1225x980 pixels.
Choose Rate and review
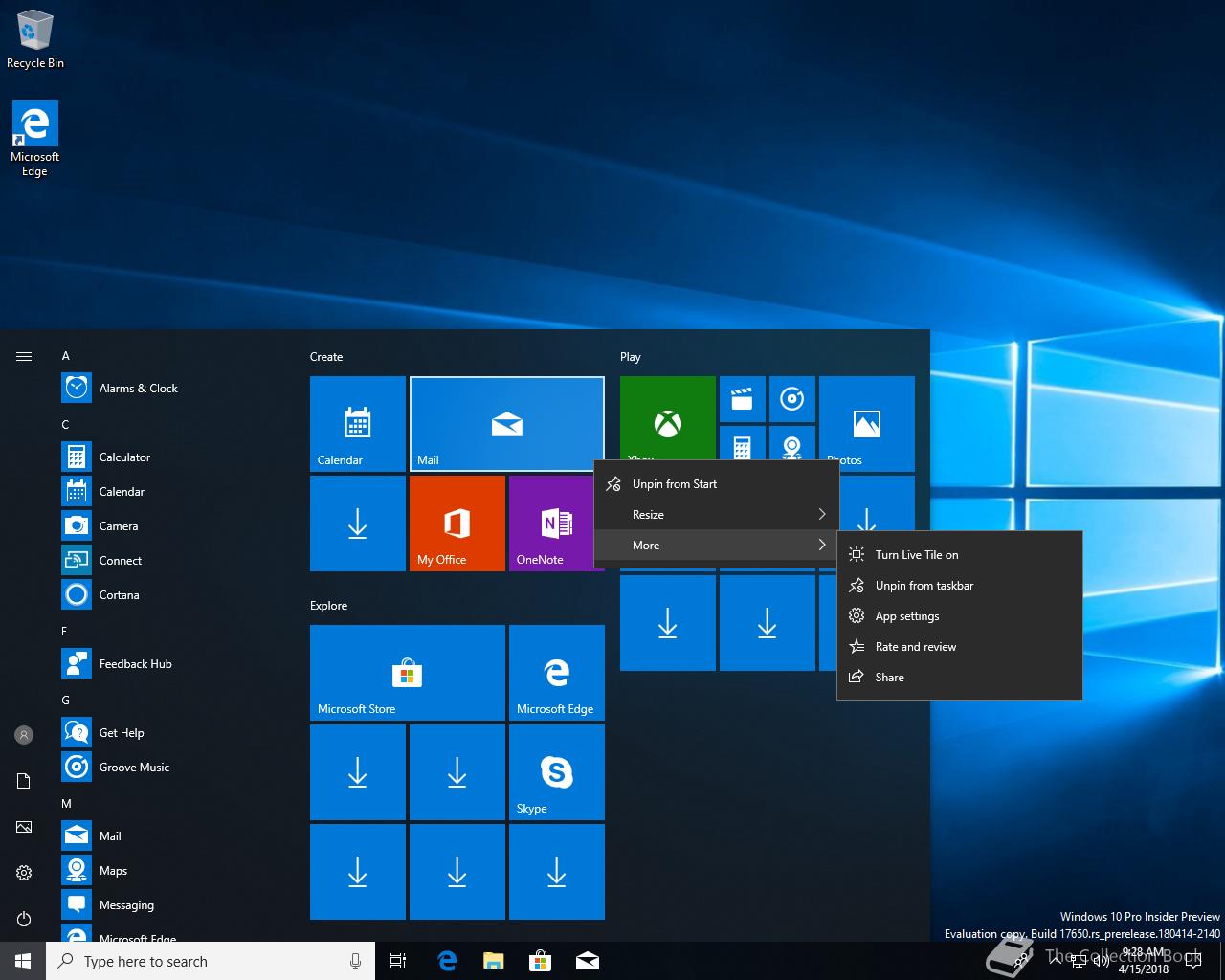click(x=960, y=647)
